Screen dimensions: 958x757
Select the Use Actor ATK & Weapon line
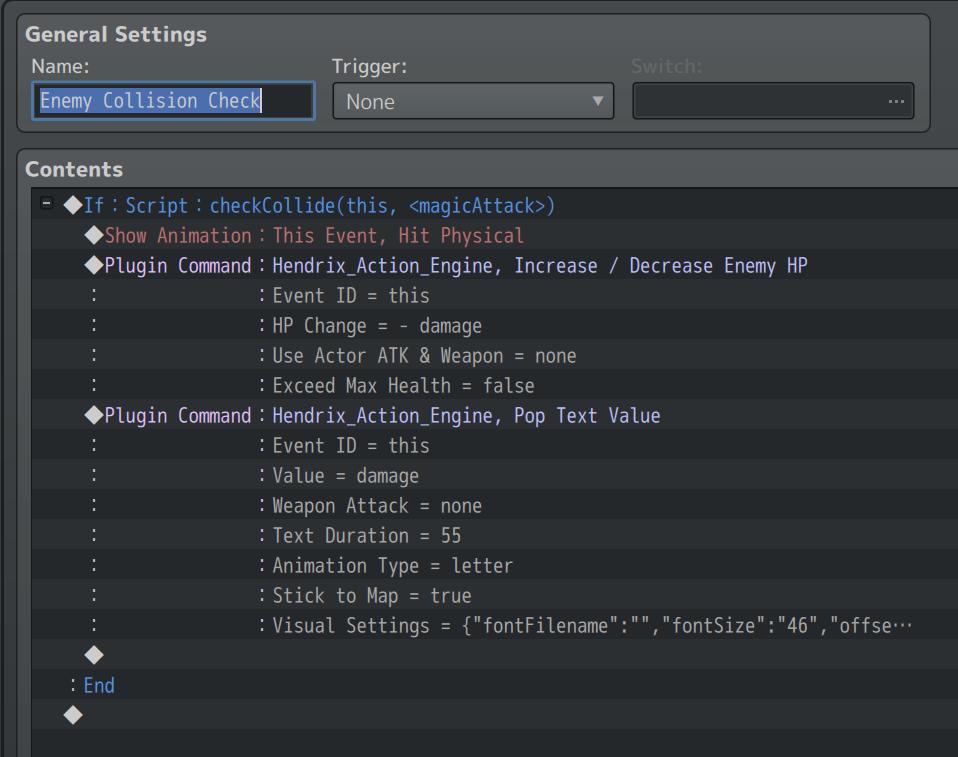(x=495, y=355)
